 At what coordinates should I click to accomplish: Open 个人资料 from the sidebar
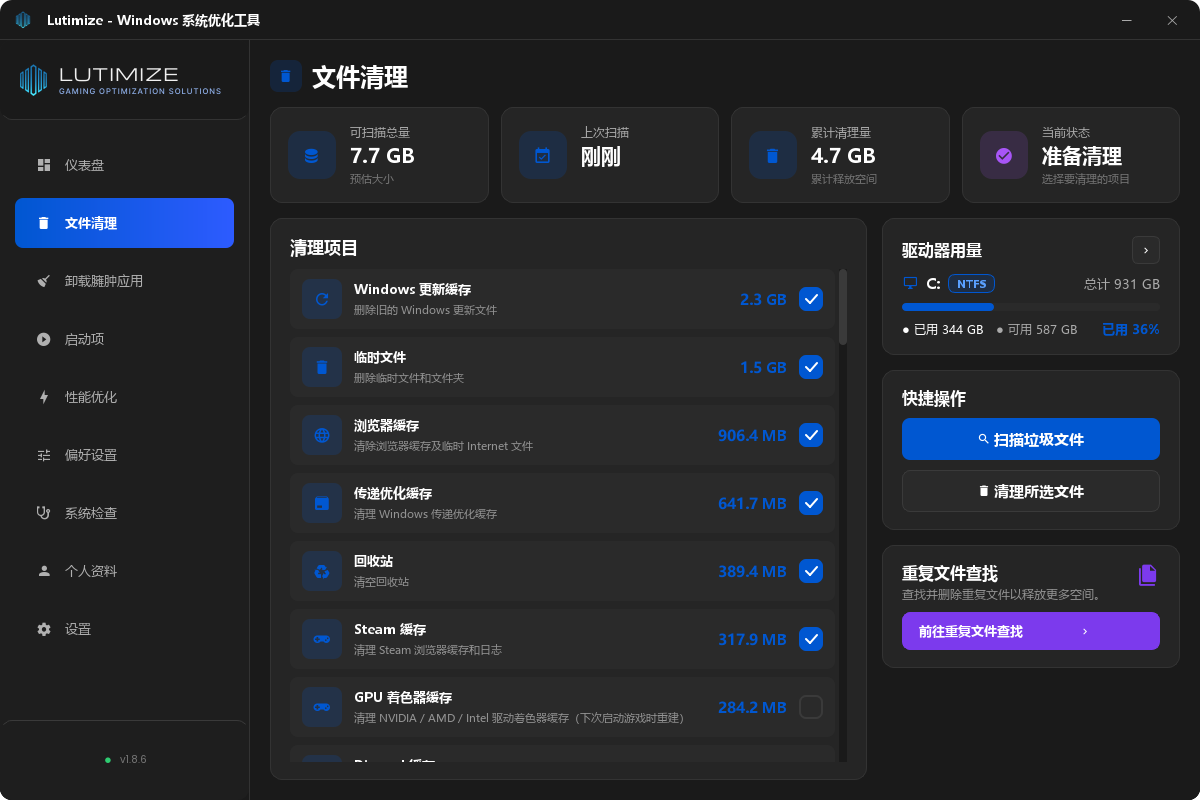tap(124, 571)
